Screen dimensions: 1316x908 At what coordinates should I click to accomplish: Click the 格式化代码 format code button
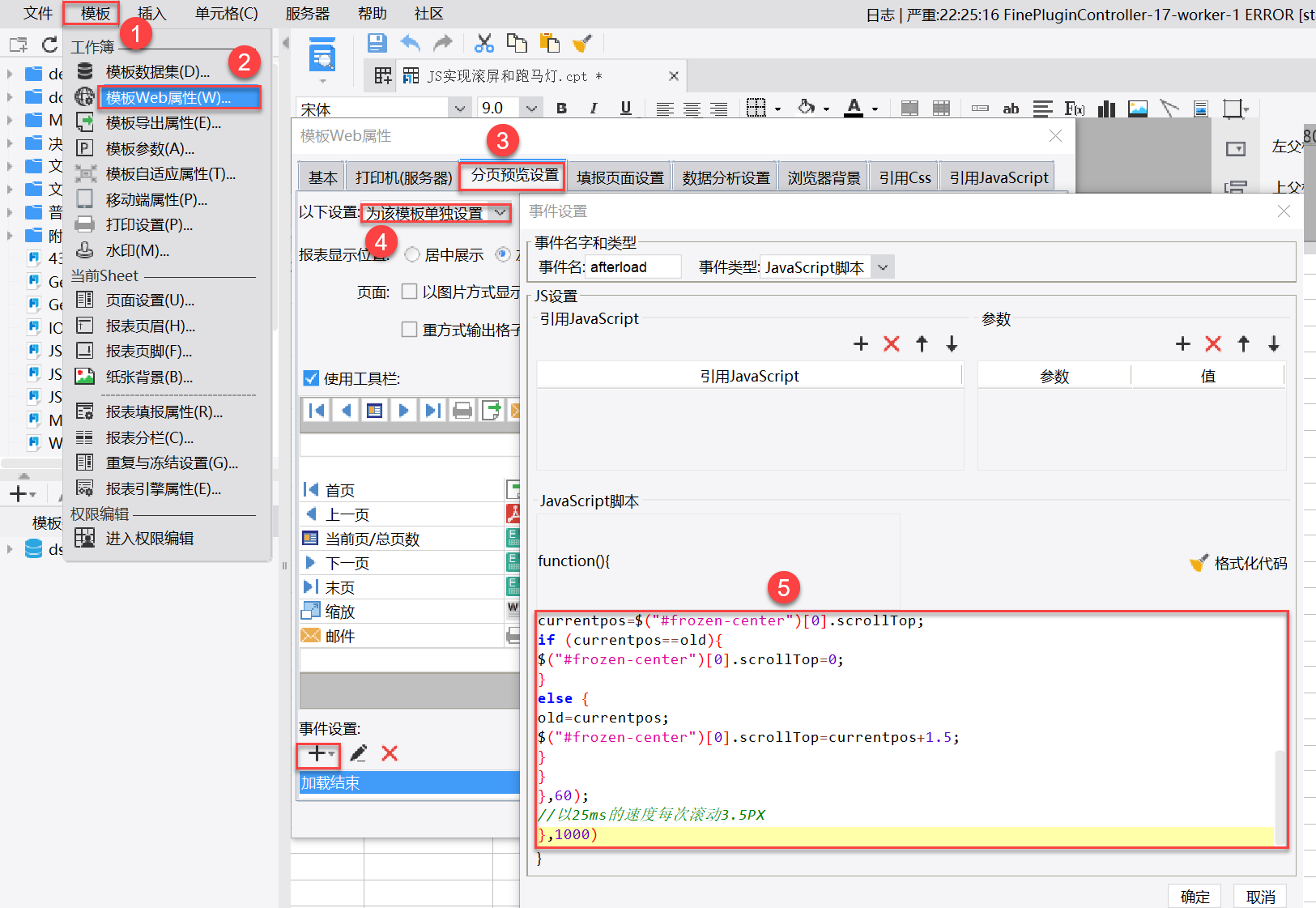click(x=1239, y=563)
